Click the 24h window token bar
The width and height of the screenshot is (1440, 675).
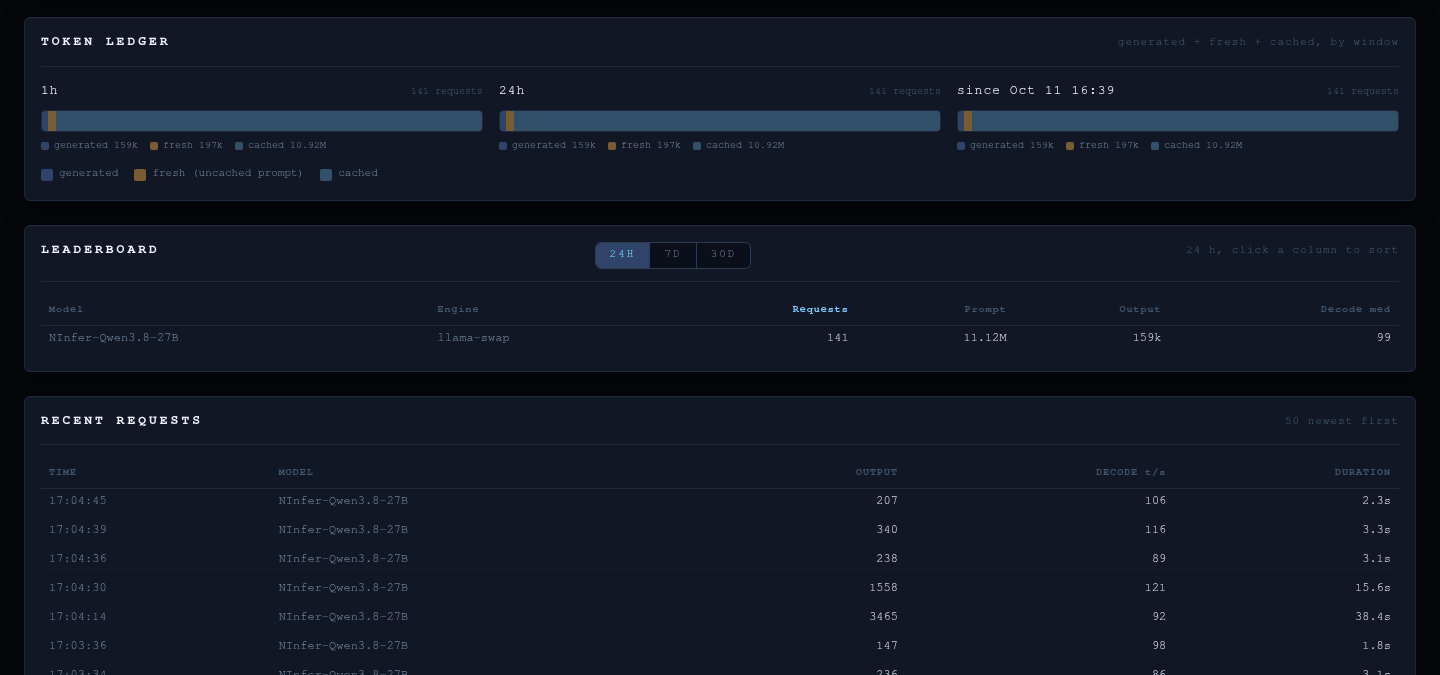(720, 121)
